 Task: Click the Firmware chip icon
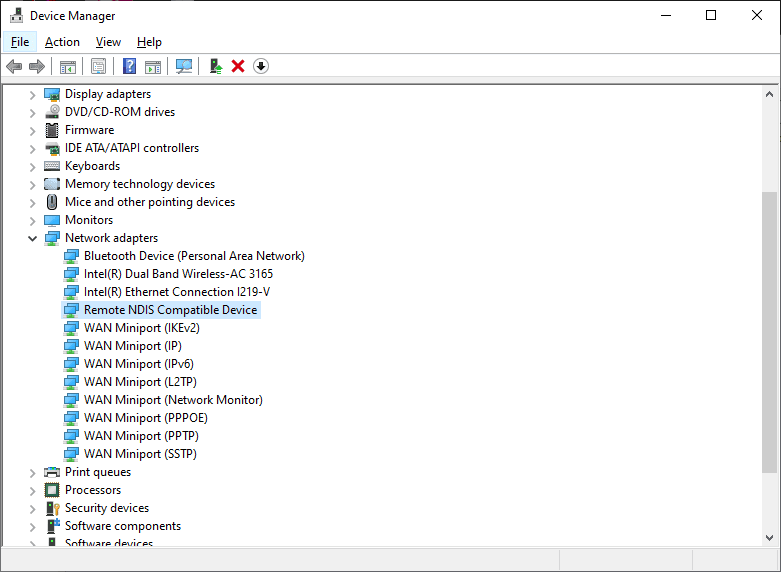coord(52,130)
